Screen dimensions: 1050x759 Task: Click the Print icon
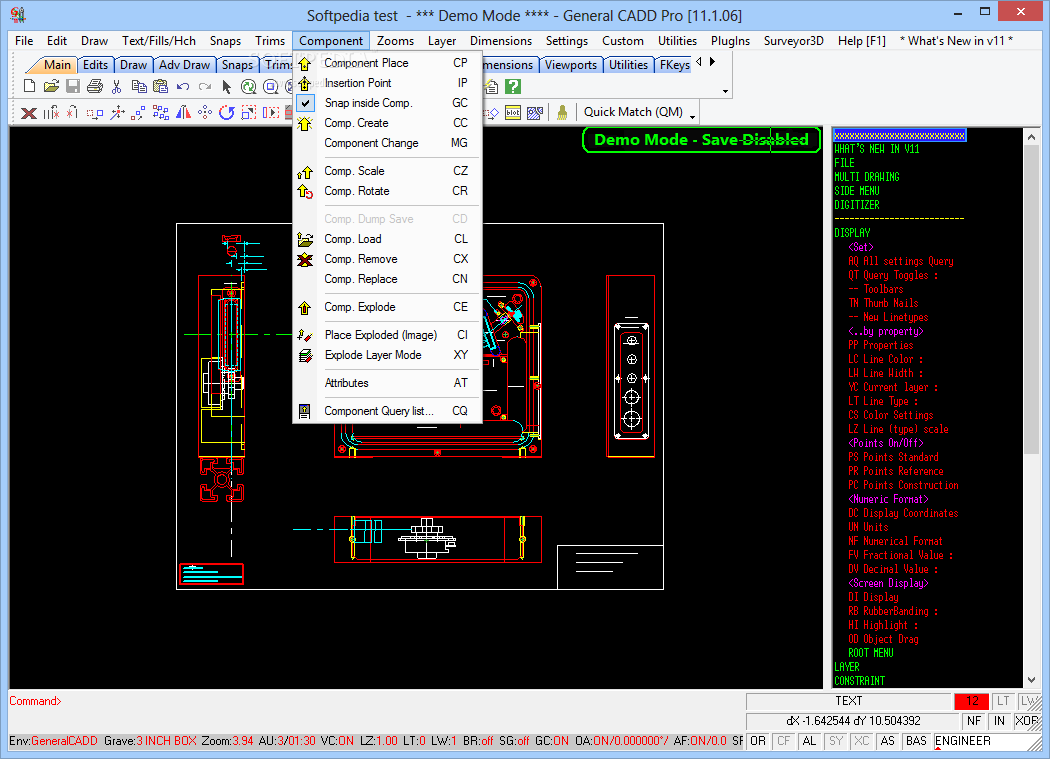95,86
